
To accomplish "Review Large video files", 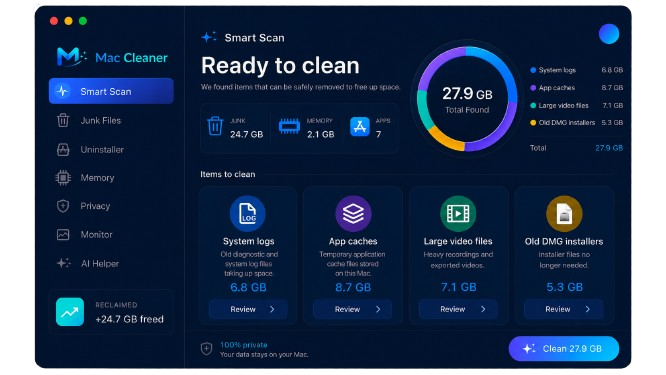I will [x=458, y=309].
